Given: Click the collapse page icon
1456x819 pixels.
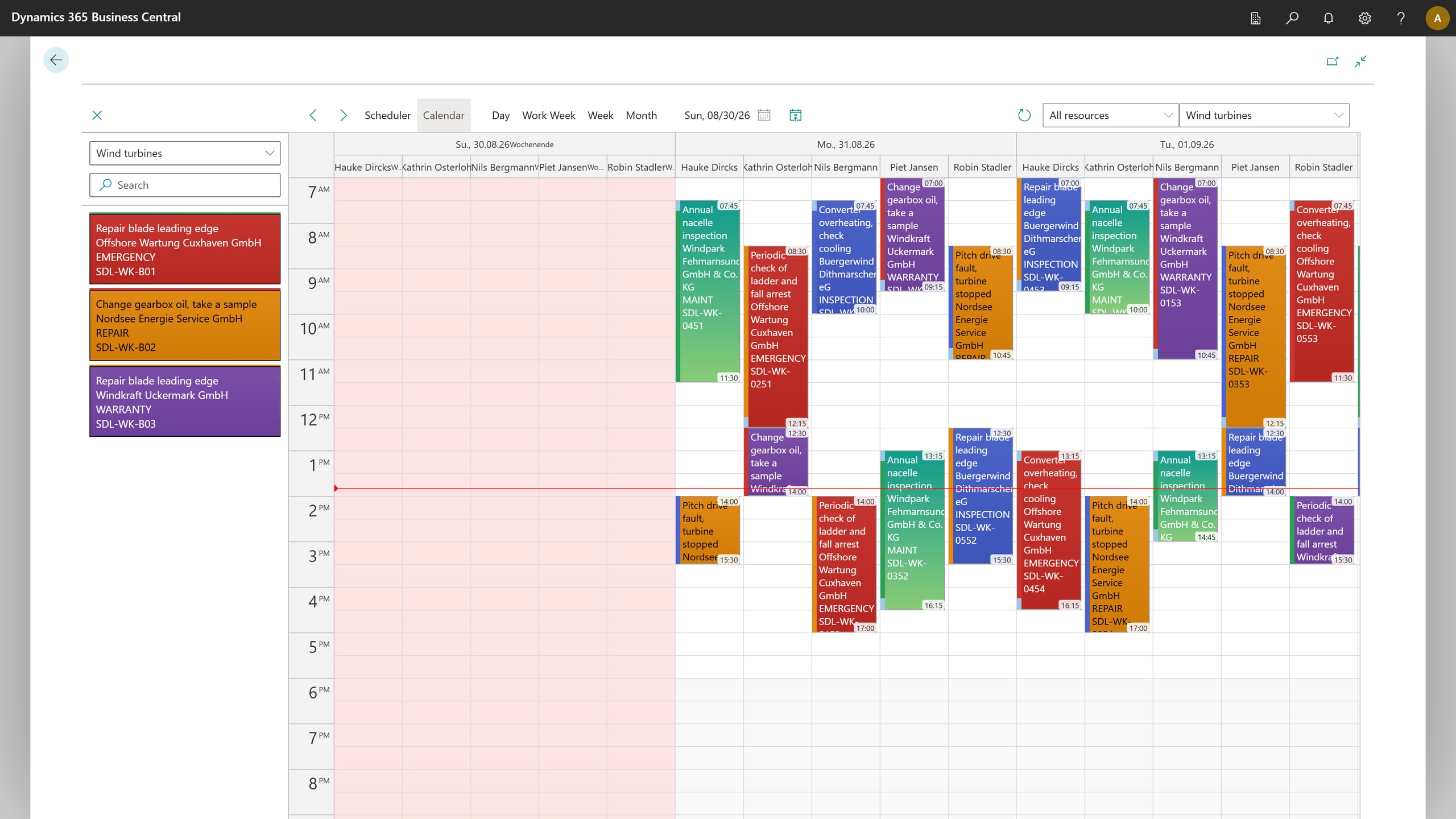Looking at the screenshot, I should (x=1360, y=61).
